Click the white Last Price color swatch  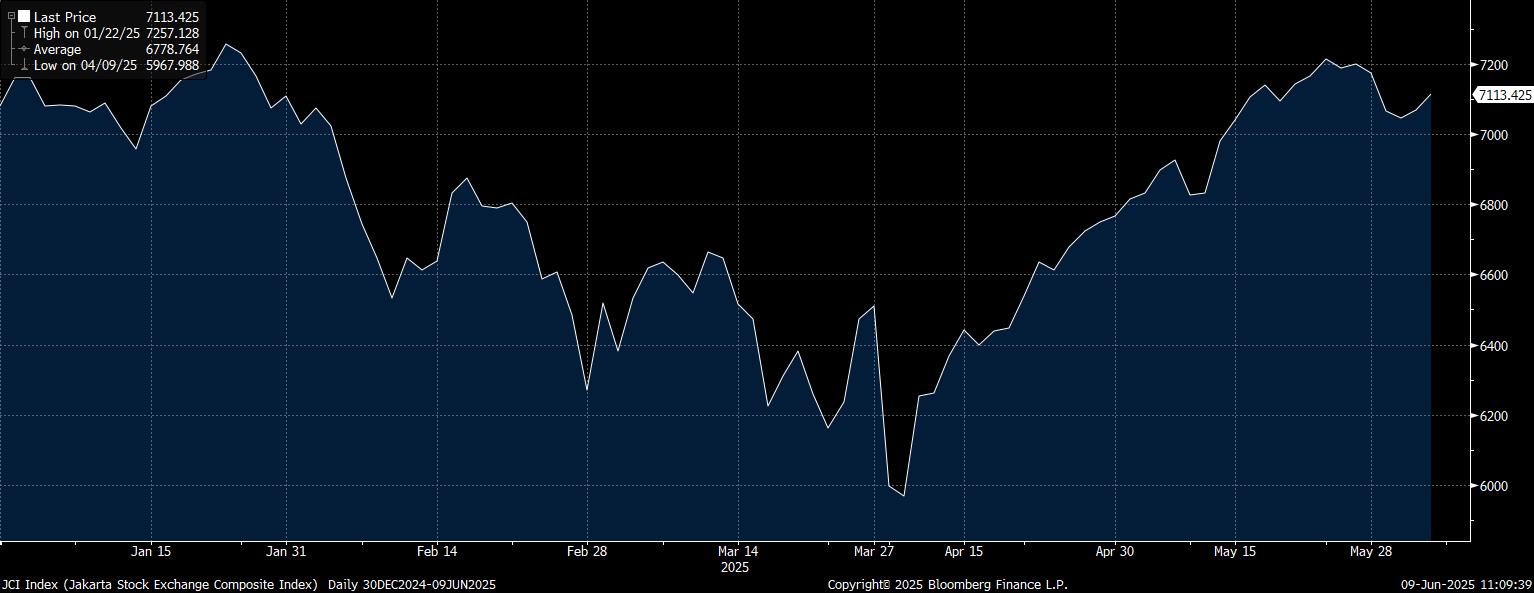pos(24,17)
